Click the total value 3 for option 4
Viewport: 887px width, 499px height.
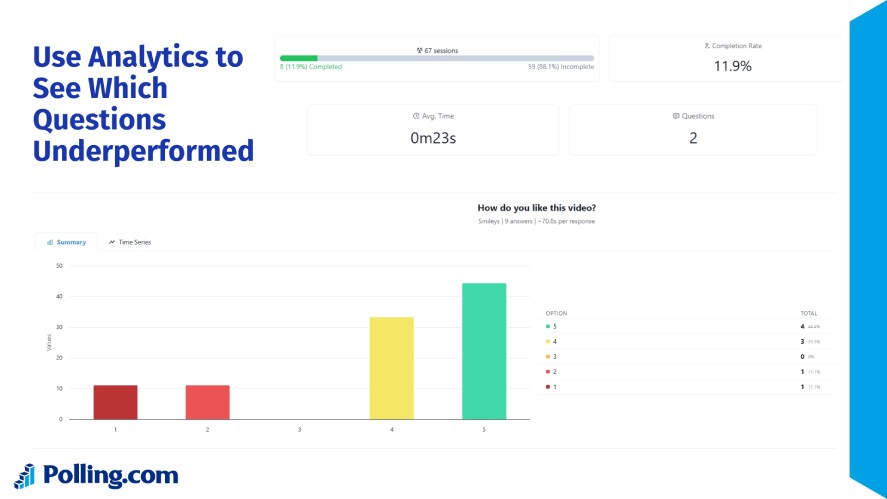802,342
